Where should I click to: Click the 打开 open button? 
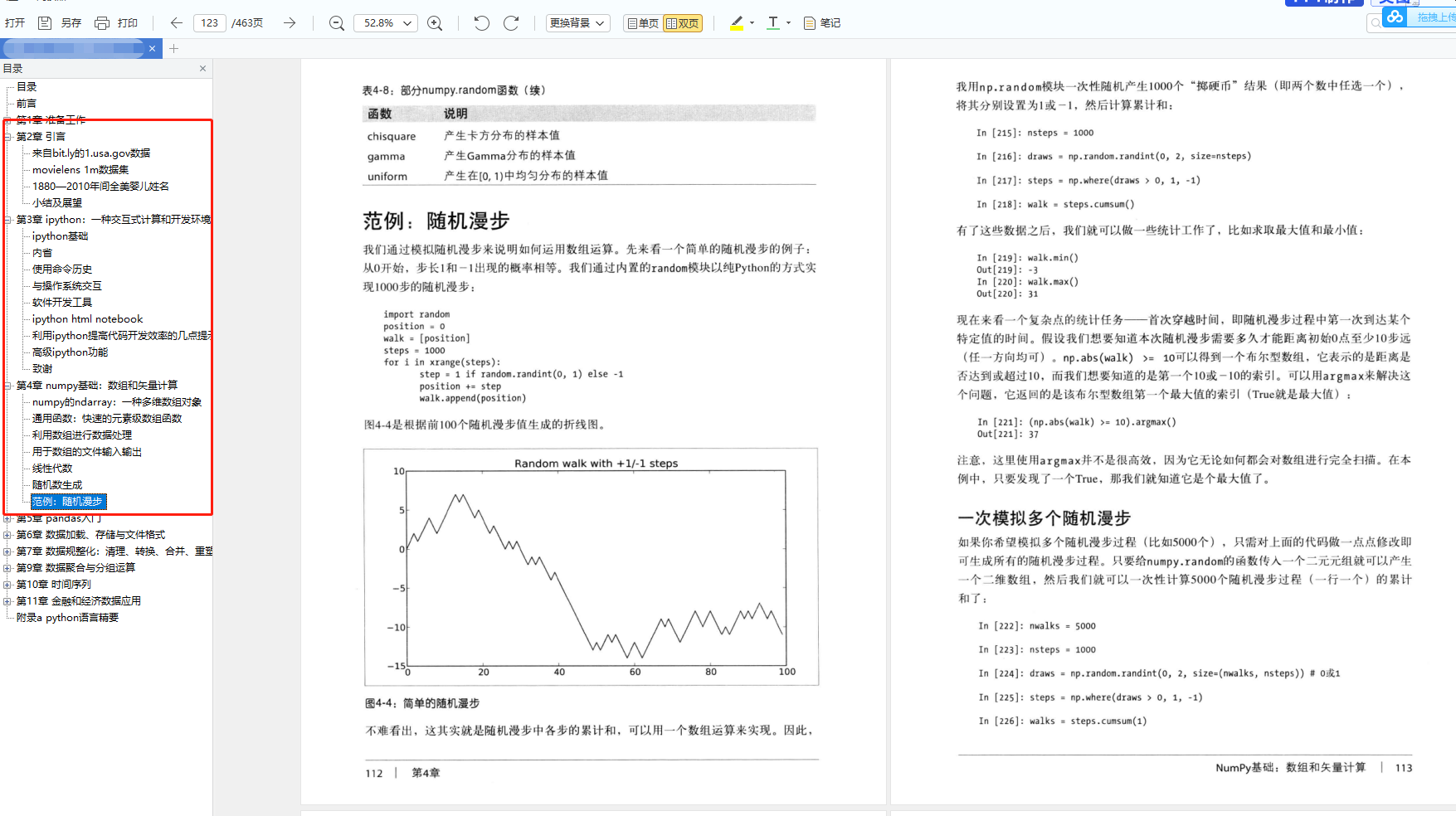point(15,23)
